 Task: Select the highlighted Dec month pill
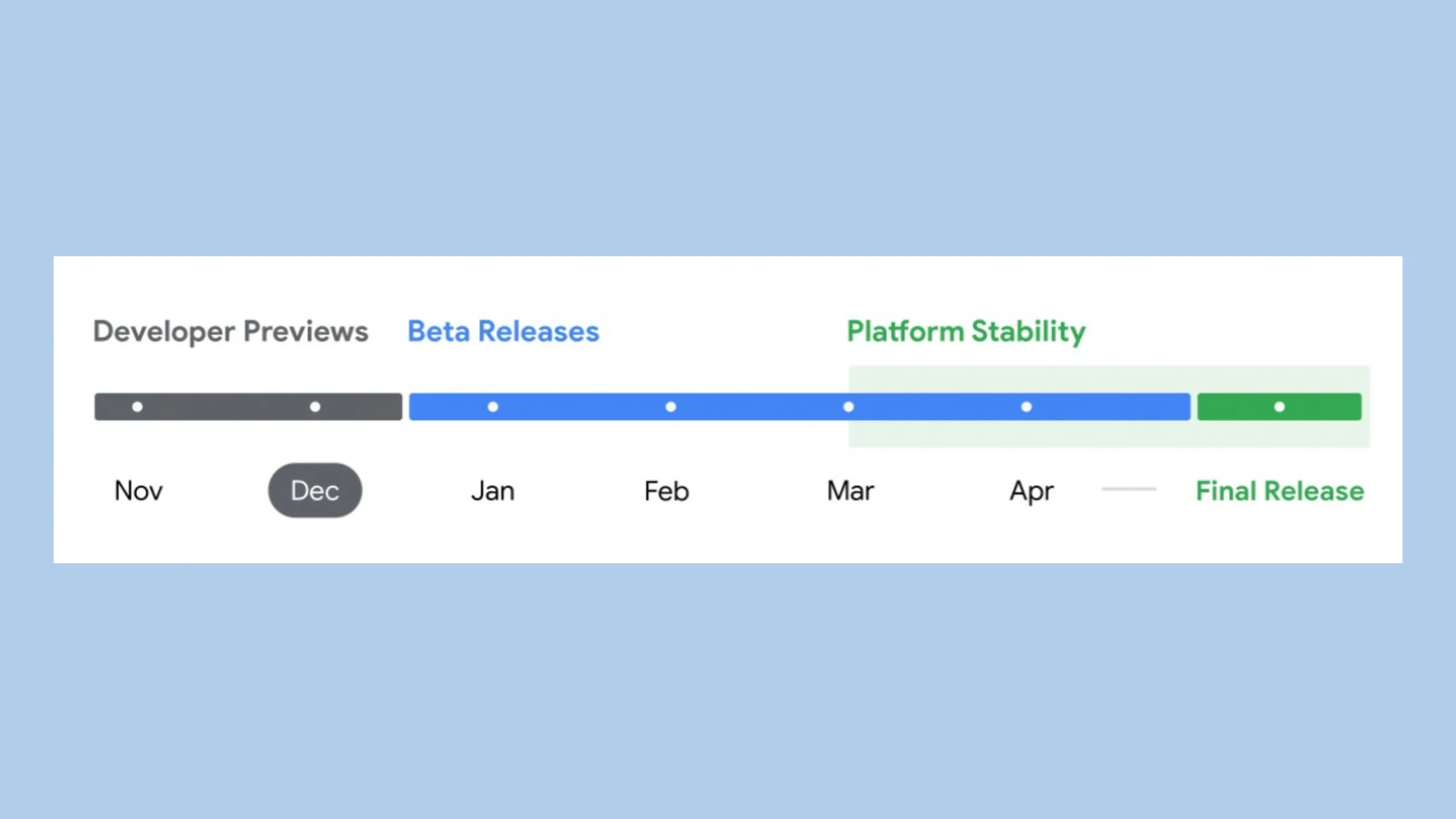coord(315,490)
